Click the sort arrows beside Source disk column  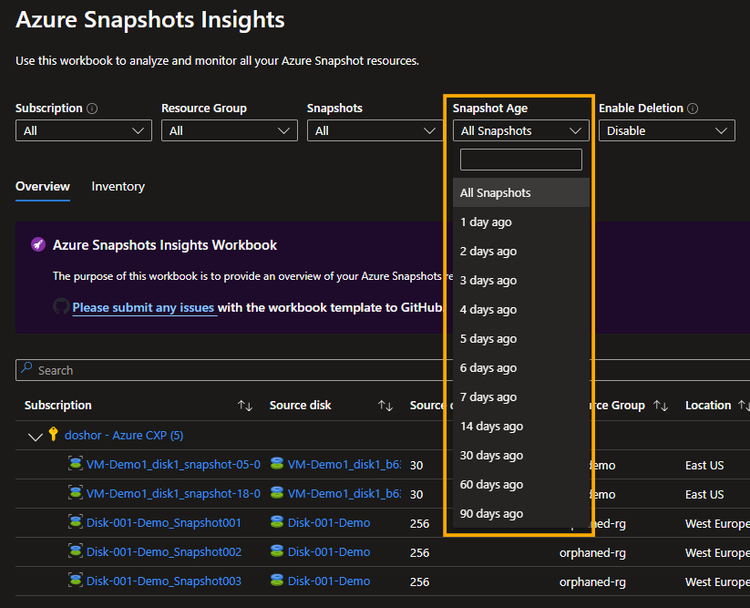385,405
